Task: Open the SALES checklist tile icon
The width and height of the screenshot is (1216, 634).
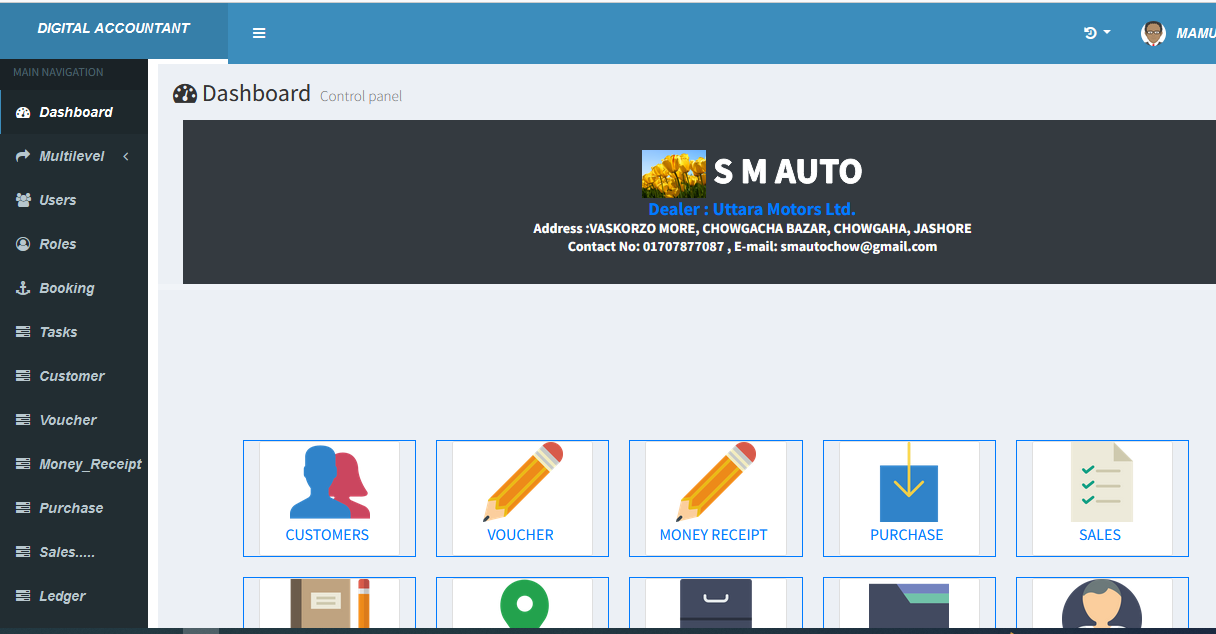Action: point(1102,483)
